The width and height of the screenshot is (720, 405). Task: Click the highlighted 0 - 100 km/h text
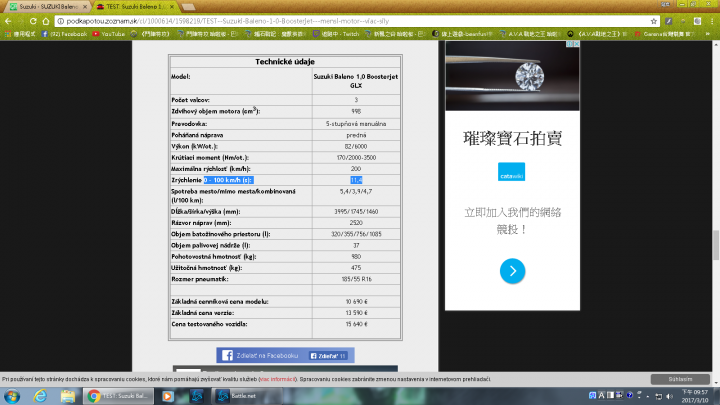pos(228,180)
